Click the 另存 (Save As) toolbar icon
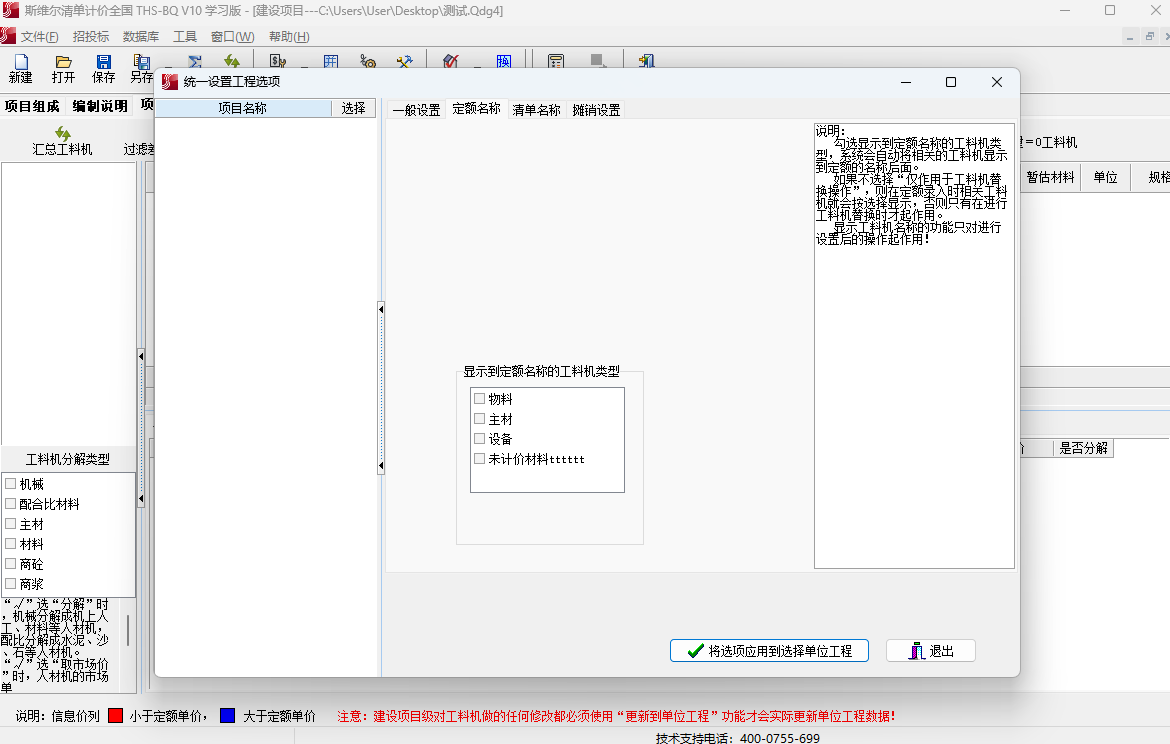 click(x=142, y=61)
